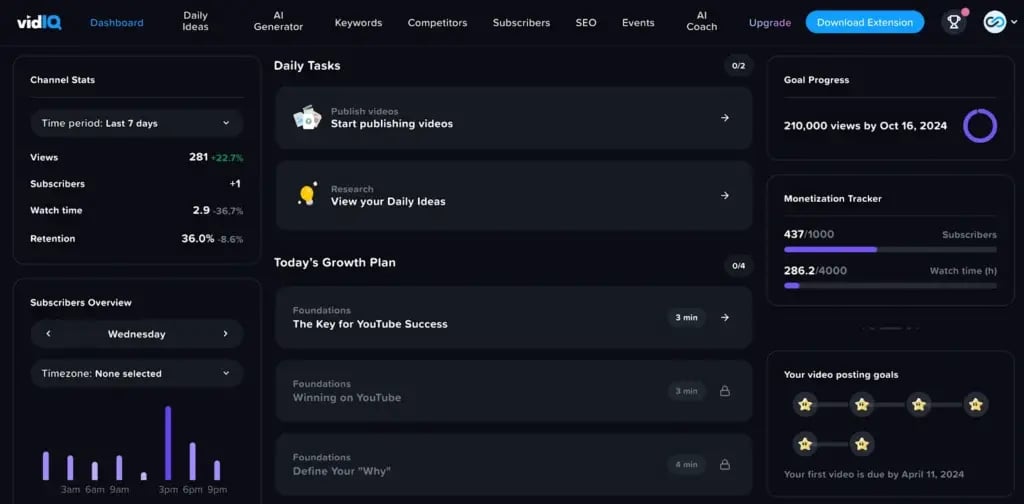1024x504 pixels.
Task: Click the Upgrade link
Action: pos(769,23)
